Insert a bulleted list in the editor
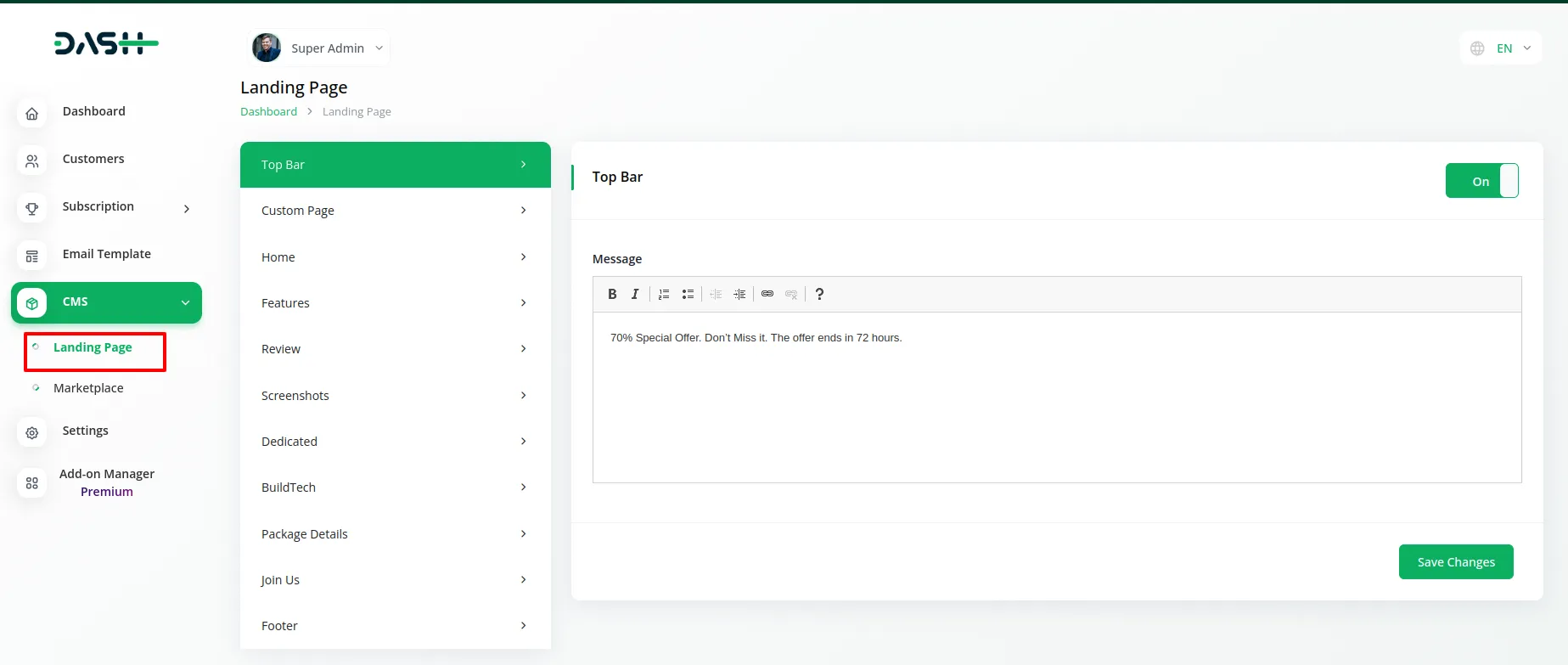Screen dimensions: 1568x665 click(688, 294)
